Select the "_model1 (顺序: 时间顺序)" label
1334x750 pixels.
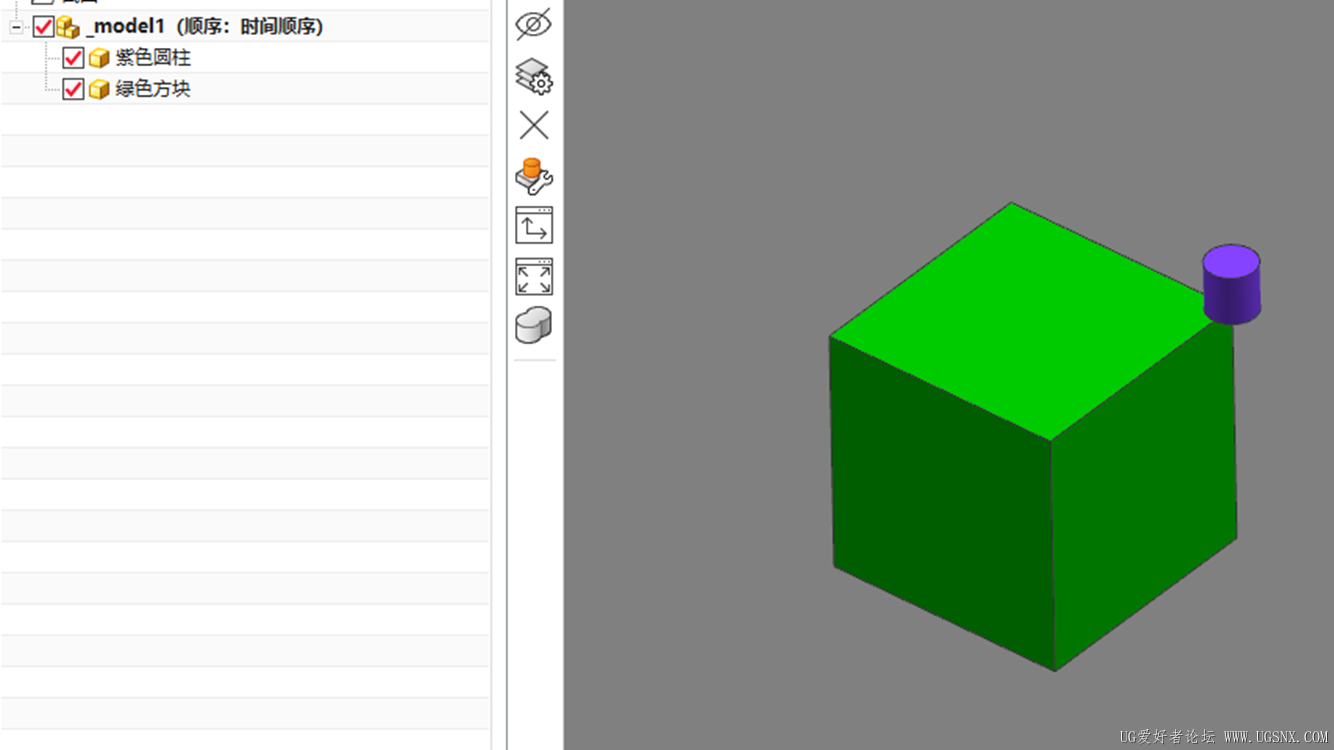(205, 27)
